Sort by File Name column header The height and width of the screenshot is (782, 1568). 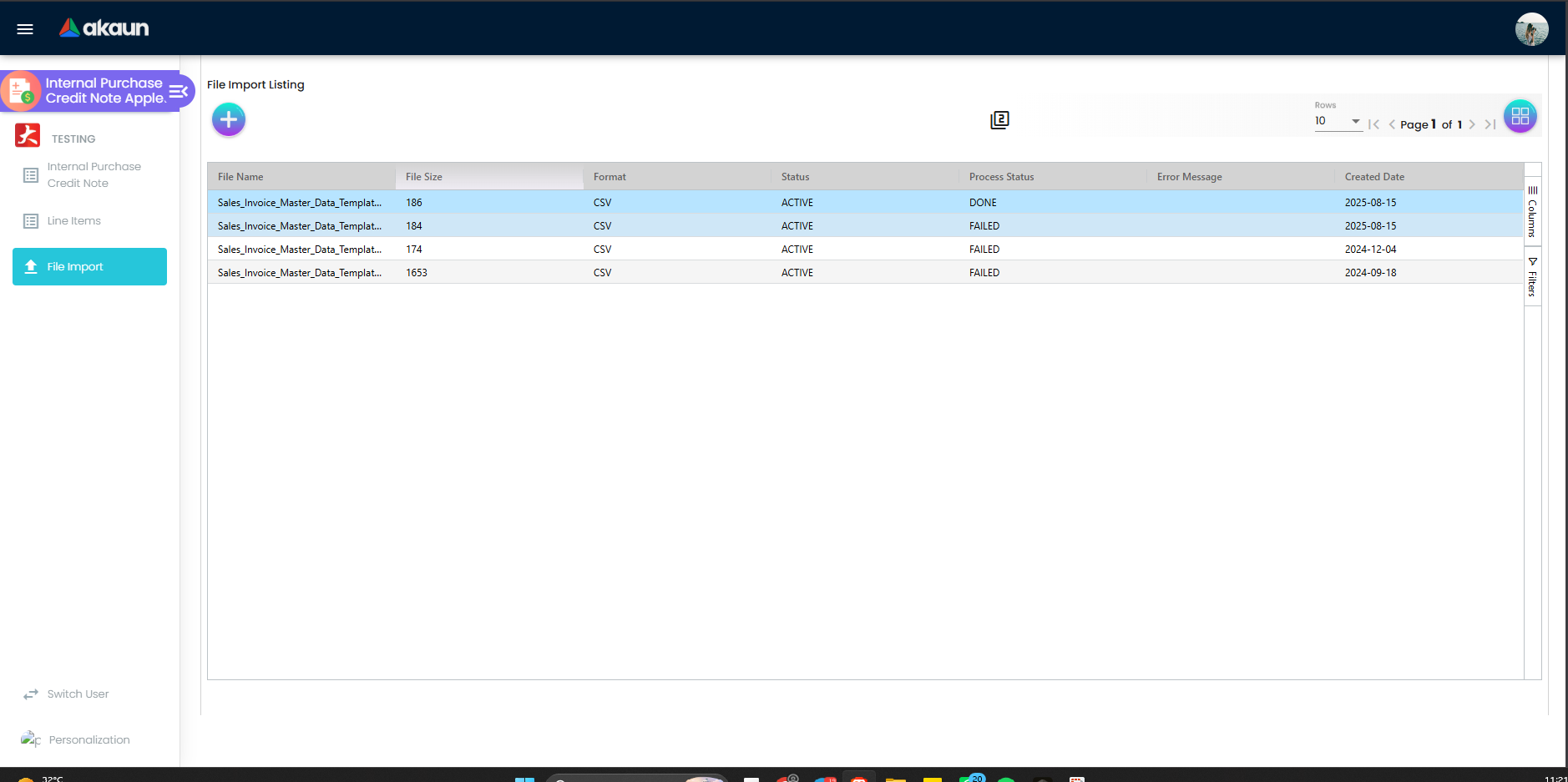301,177
